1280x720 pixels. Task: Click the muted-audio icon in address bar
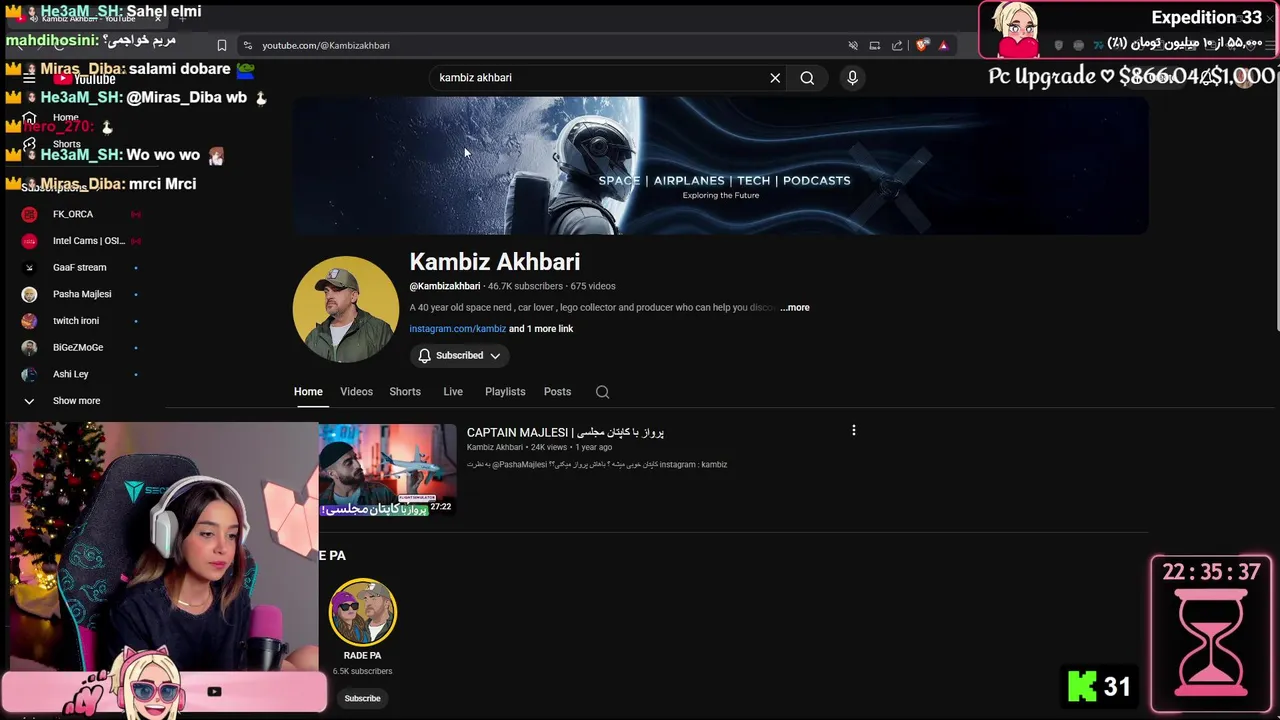click(853, 45)
